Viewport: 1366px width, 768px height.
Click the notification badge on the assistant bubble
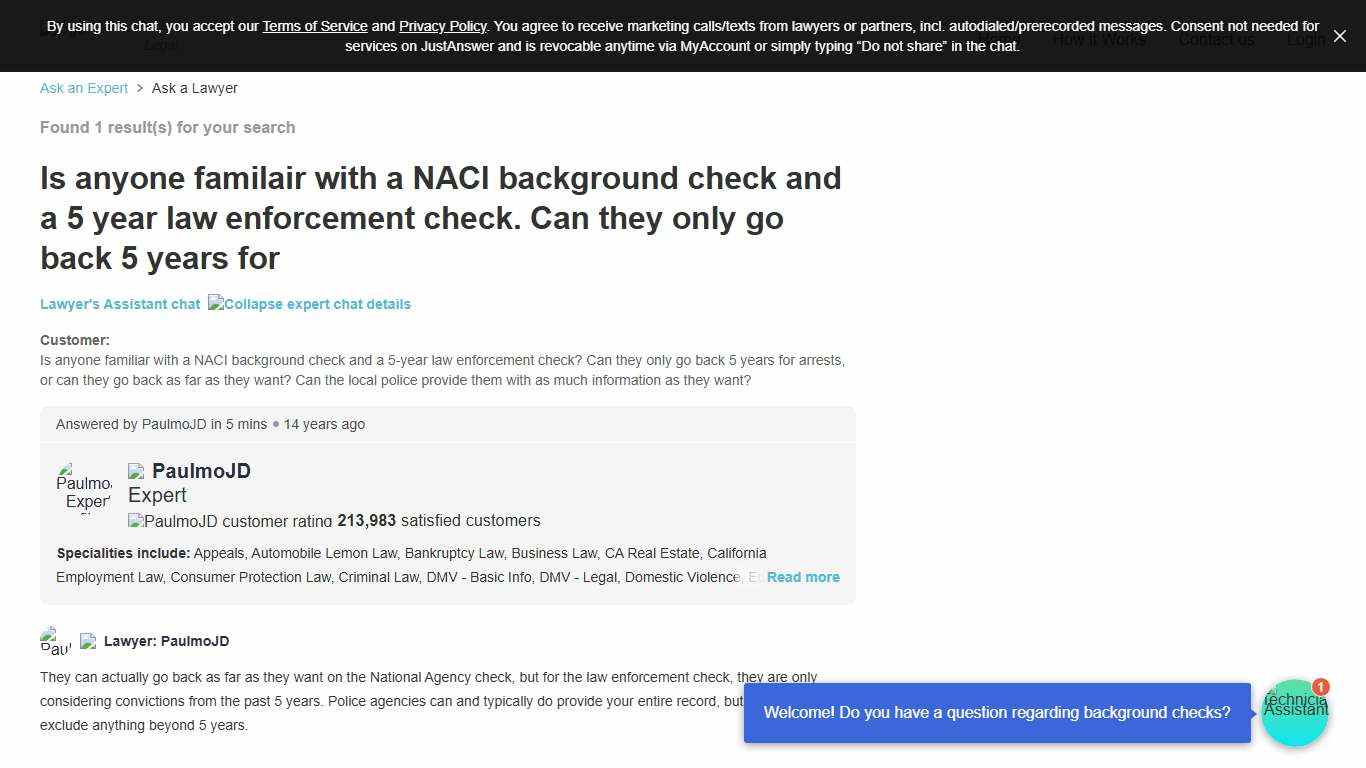coord(1321,688)
